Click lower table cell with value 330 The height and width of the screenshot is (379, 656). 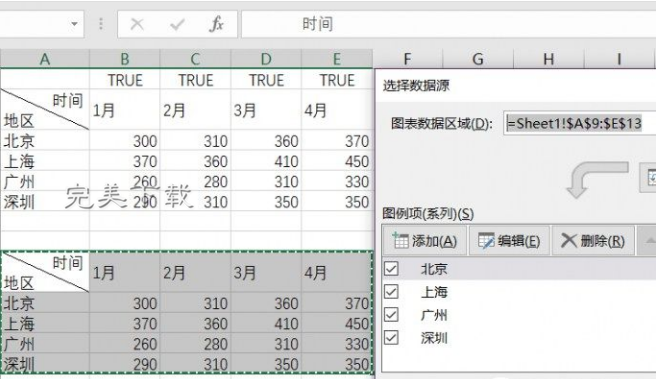tap(337, 344)
